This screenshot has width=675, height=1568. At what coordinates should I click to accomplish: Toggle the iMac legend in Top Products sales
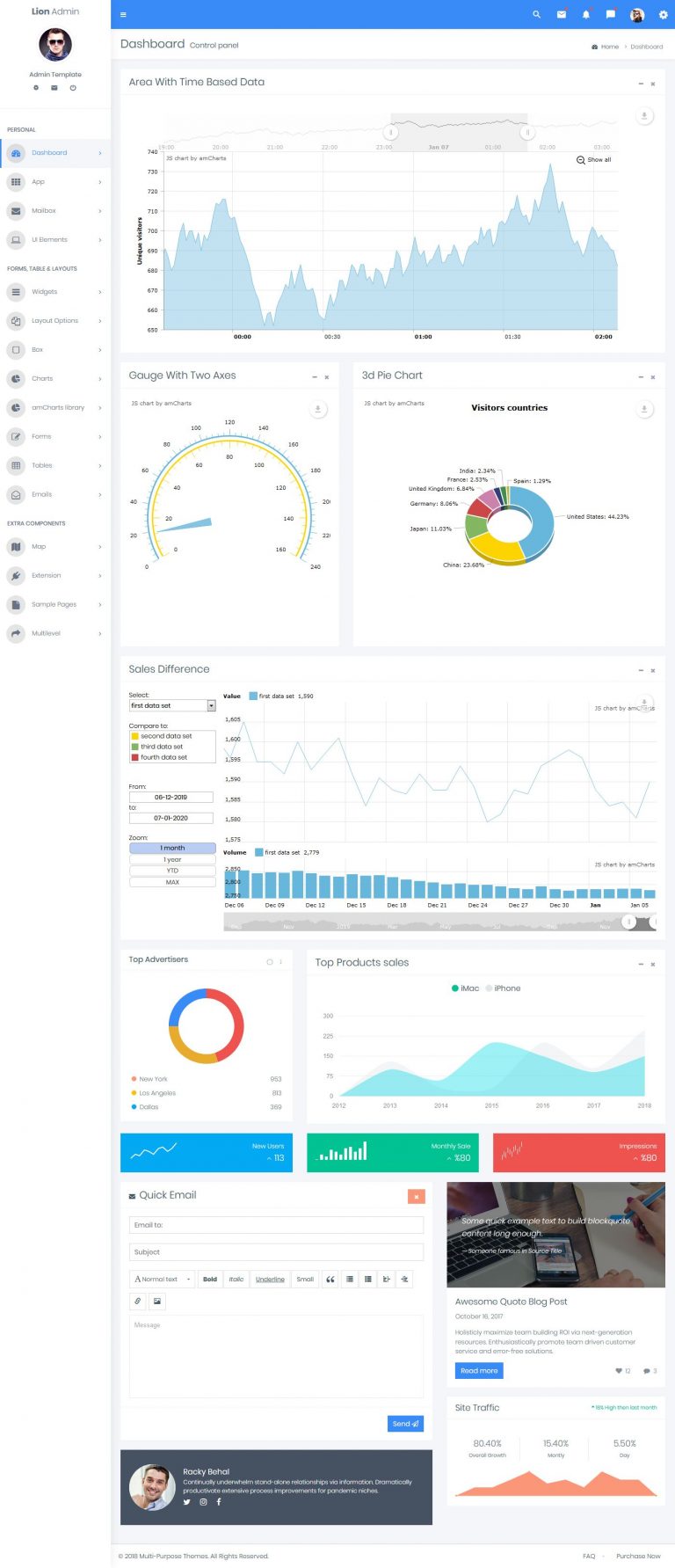pyautogui.click(x=466, y=988)
